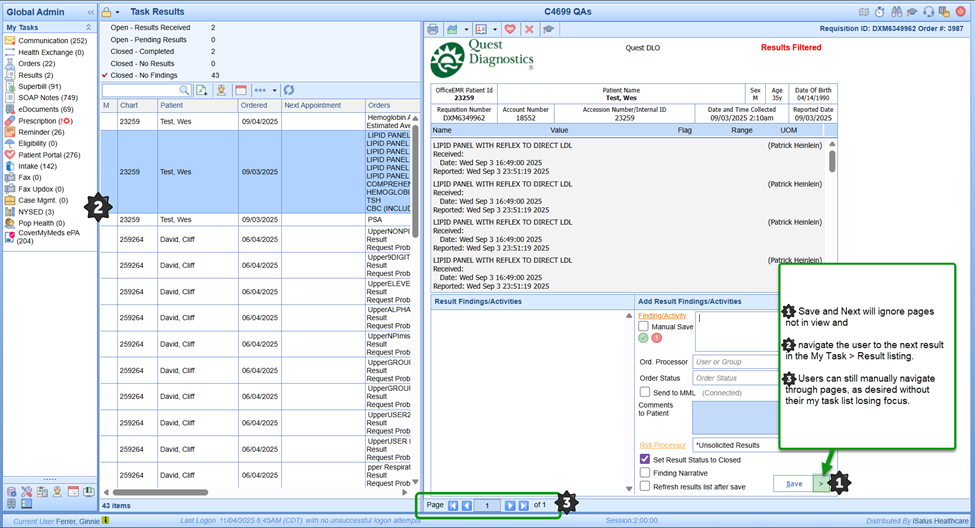Uncheck Set Result Status to Closed
The width and height of the screenshot is (975, 528).
[x=645, y=459]
